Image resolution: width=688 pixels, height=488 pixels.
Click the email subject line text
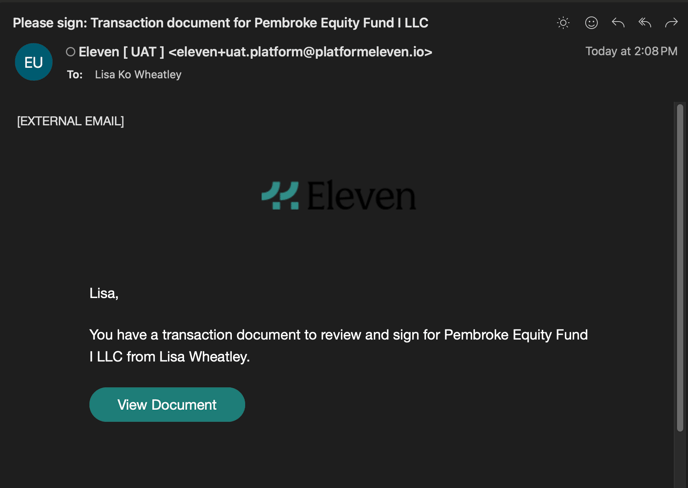coord(220,23)
